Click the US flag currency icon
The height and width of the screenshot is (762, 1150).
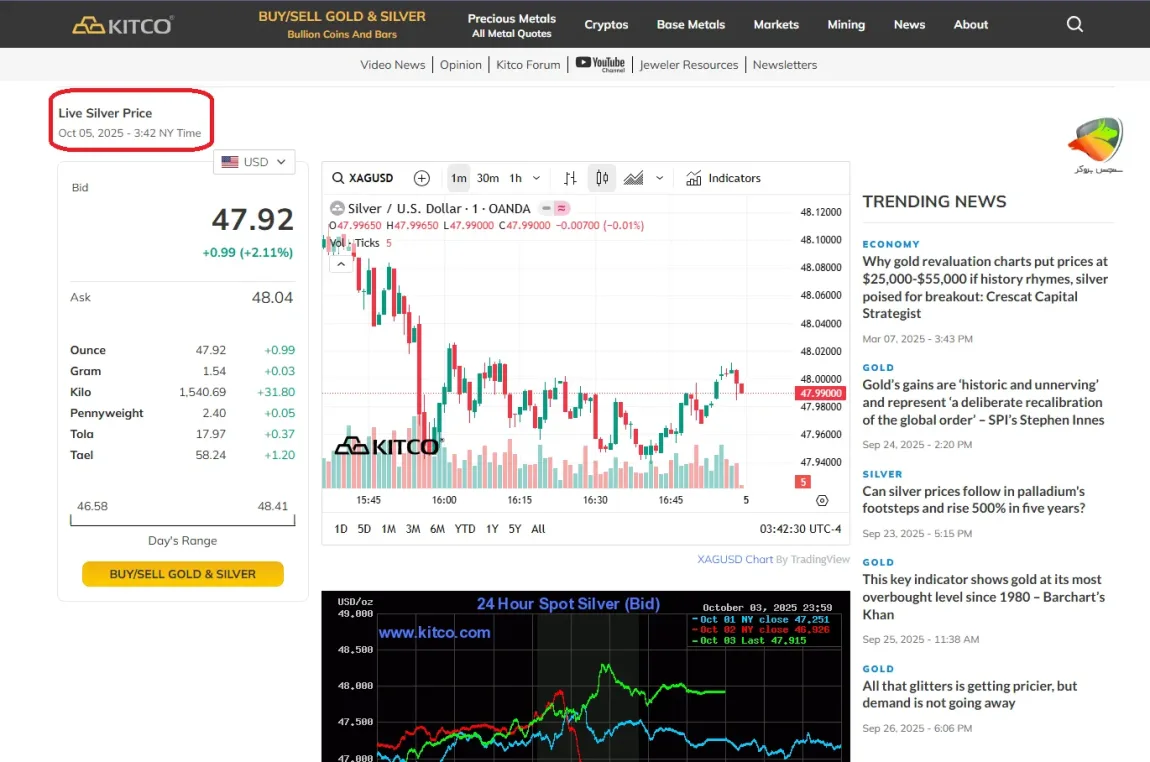(x=230, y=162)
